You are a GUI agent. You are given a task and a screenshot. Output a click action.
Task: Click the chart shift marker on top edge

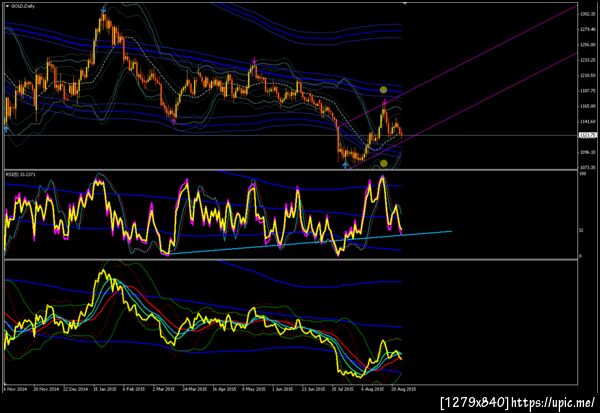[x=405, y=3]
